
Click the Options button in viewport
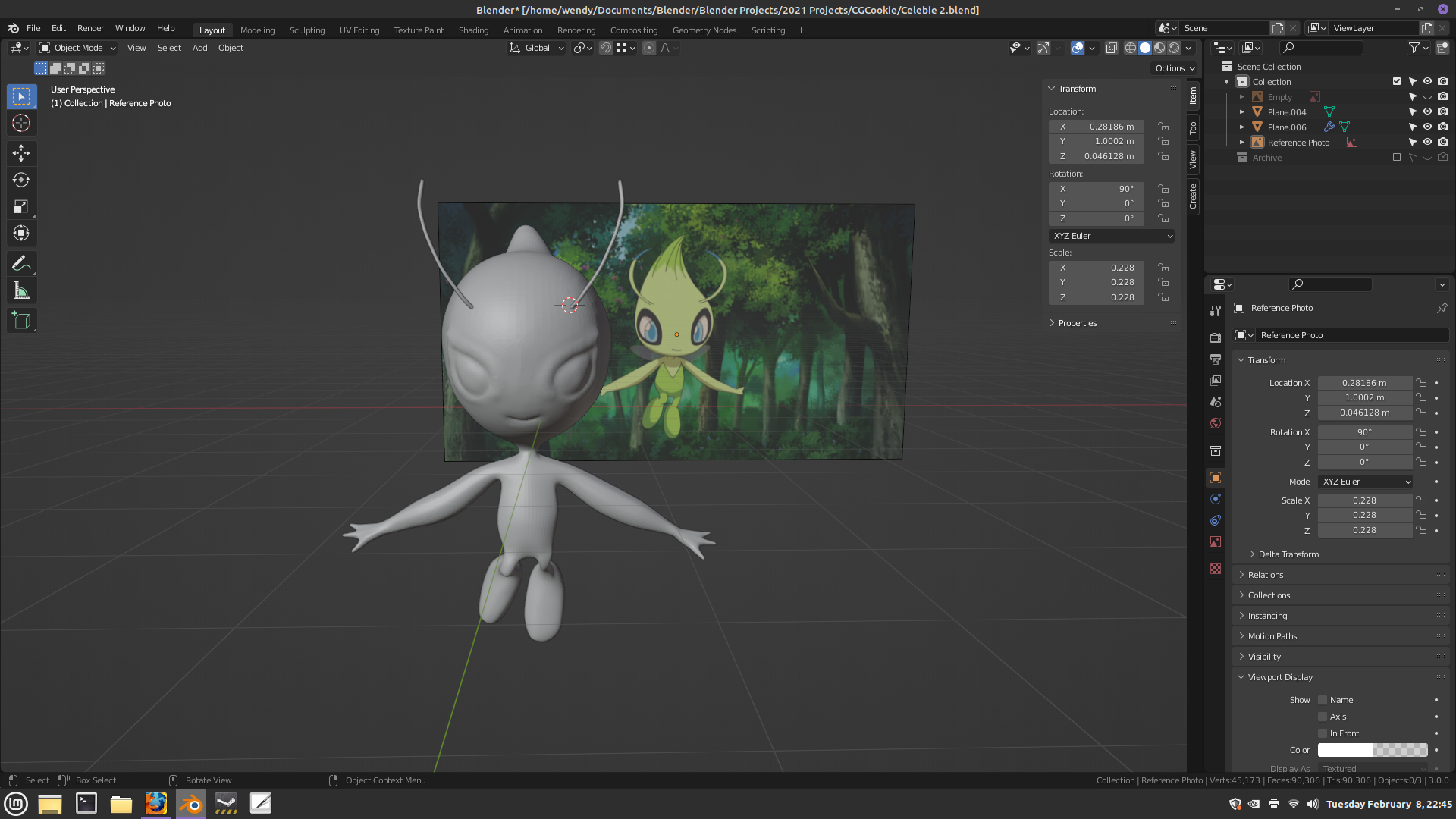(x=1174, y=68)
